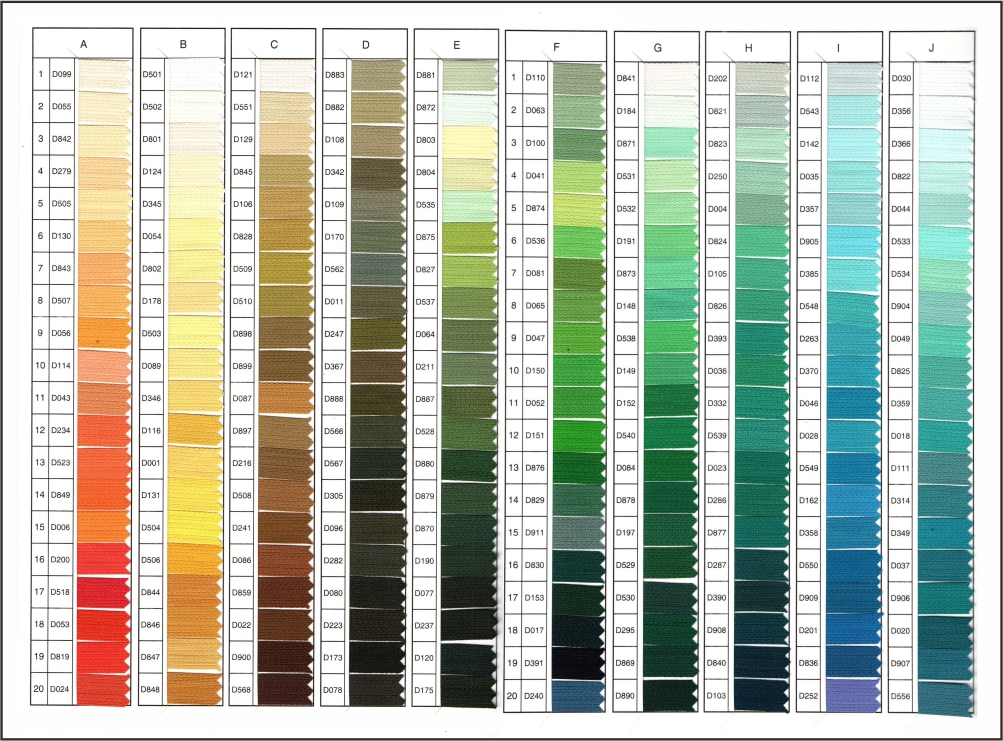Click the D911 code label
This screenshot has width=1003, height=741.
pos(535,532)
